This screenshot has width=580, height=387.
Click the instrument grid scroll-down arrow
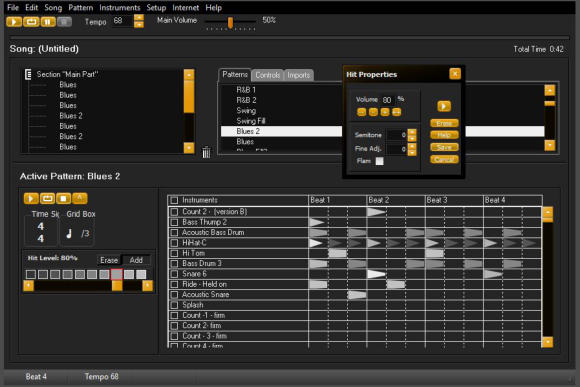coord(547,341)
